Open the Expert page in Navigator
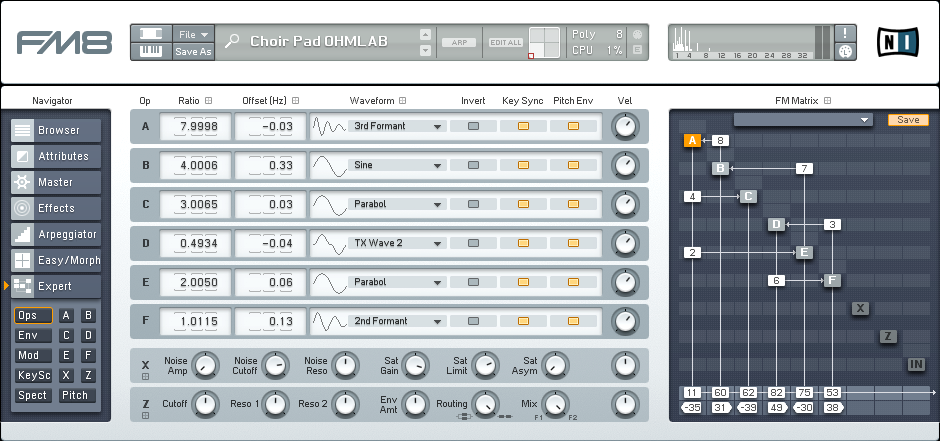This screenshot has width=940, height=441. [x=56, y=286]
